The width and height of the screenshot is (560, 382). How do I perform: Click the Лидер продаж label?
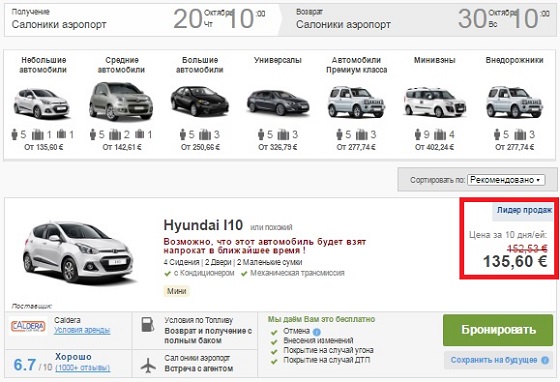click(524, 210)
